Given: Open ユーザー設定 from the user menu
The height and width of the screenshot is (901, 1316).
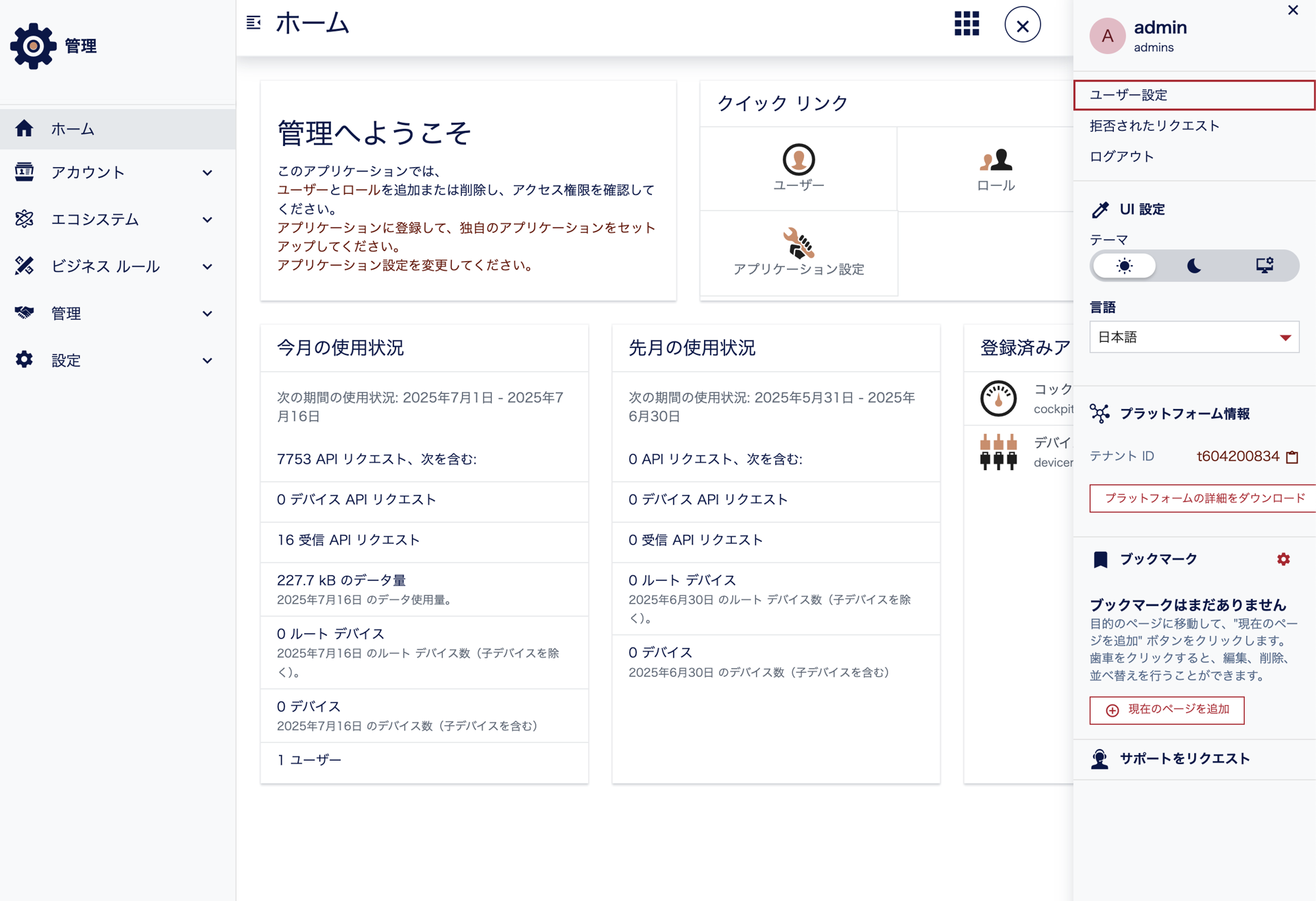Looking at the screenshot, I should (x=1194, y=95).
